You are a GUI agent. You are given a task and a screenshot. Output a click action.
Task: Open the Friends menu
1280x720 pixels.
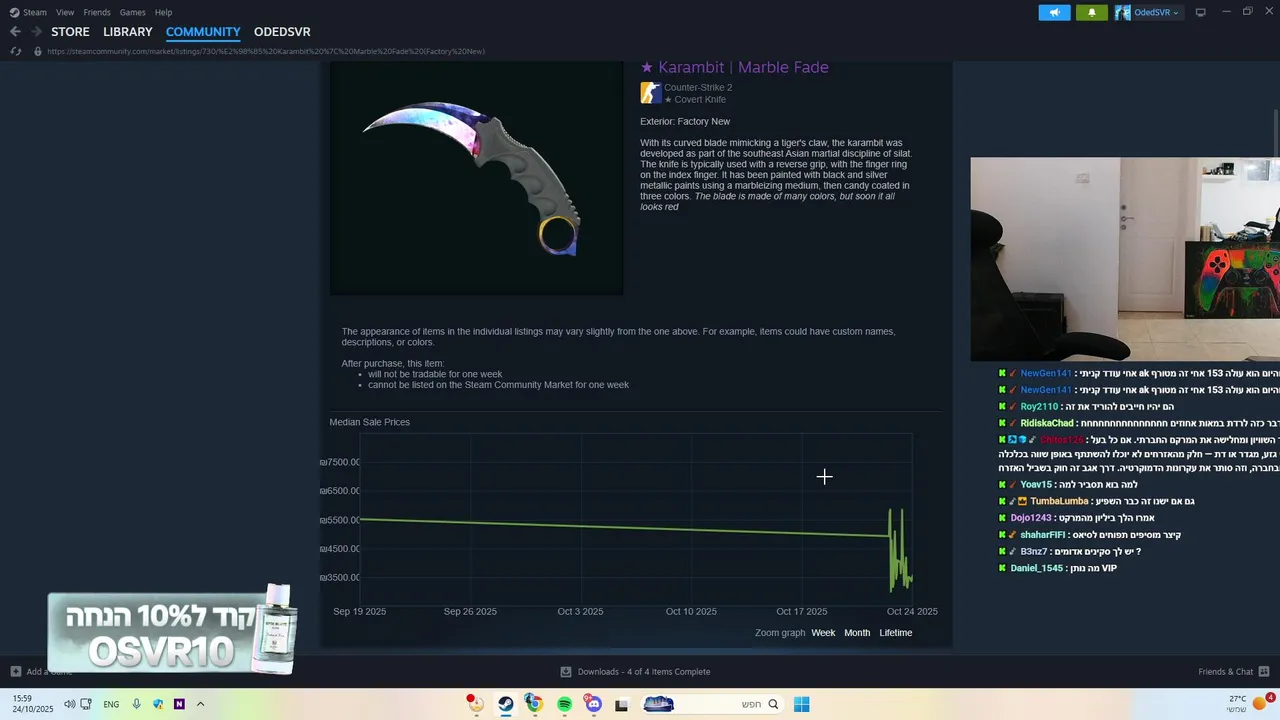coord(97,12)
